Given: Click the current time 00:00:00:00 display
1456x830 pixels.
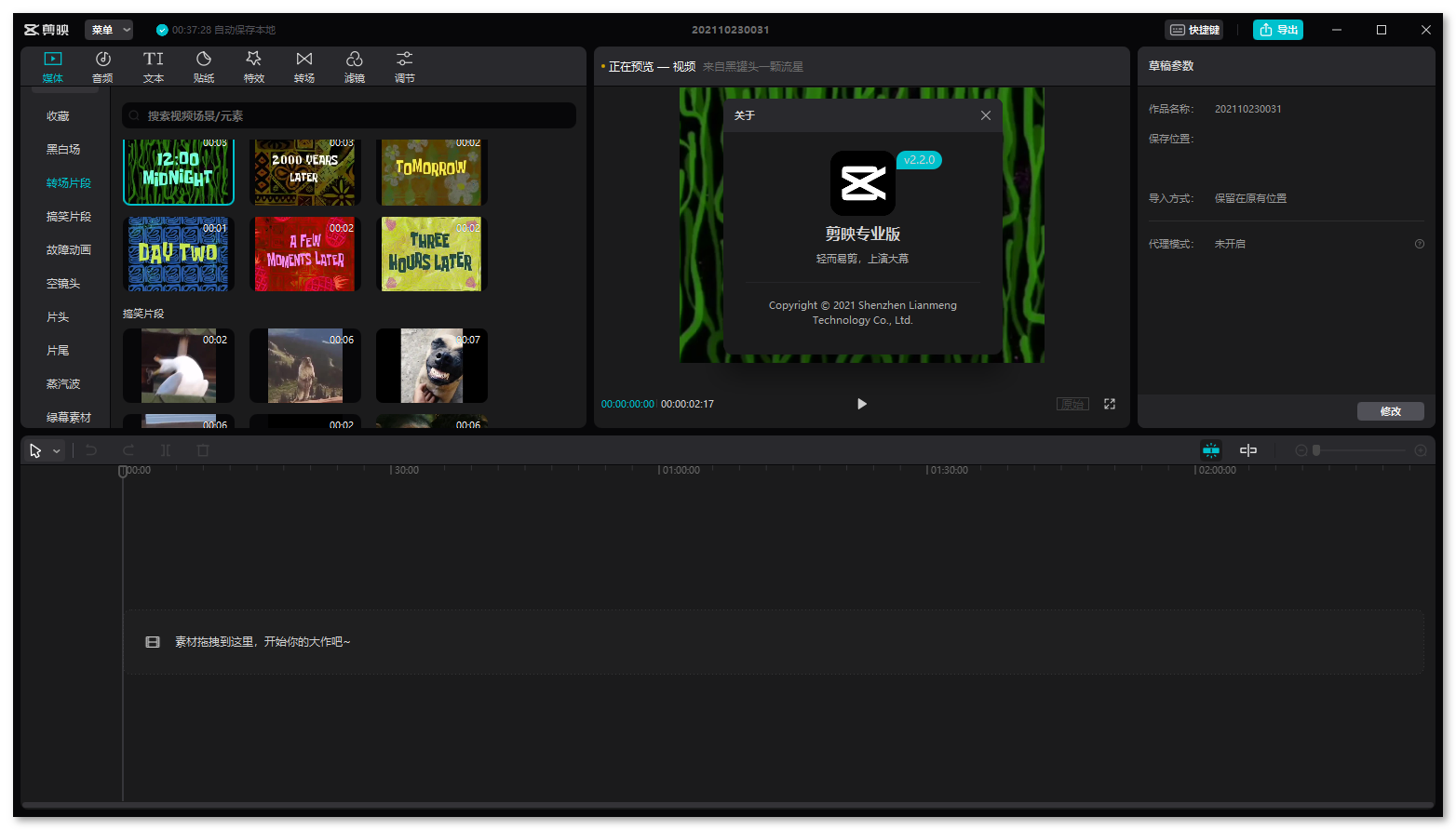Looking at the screenshot, I should point(627,404).
